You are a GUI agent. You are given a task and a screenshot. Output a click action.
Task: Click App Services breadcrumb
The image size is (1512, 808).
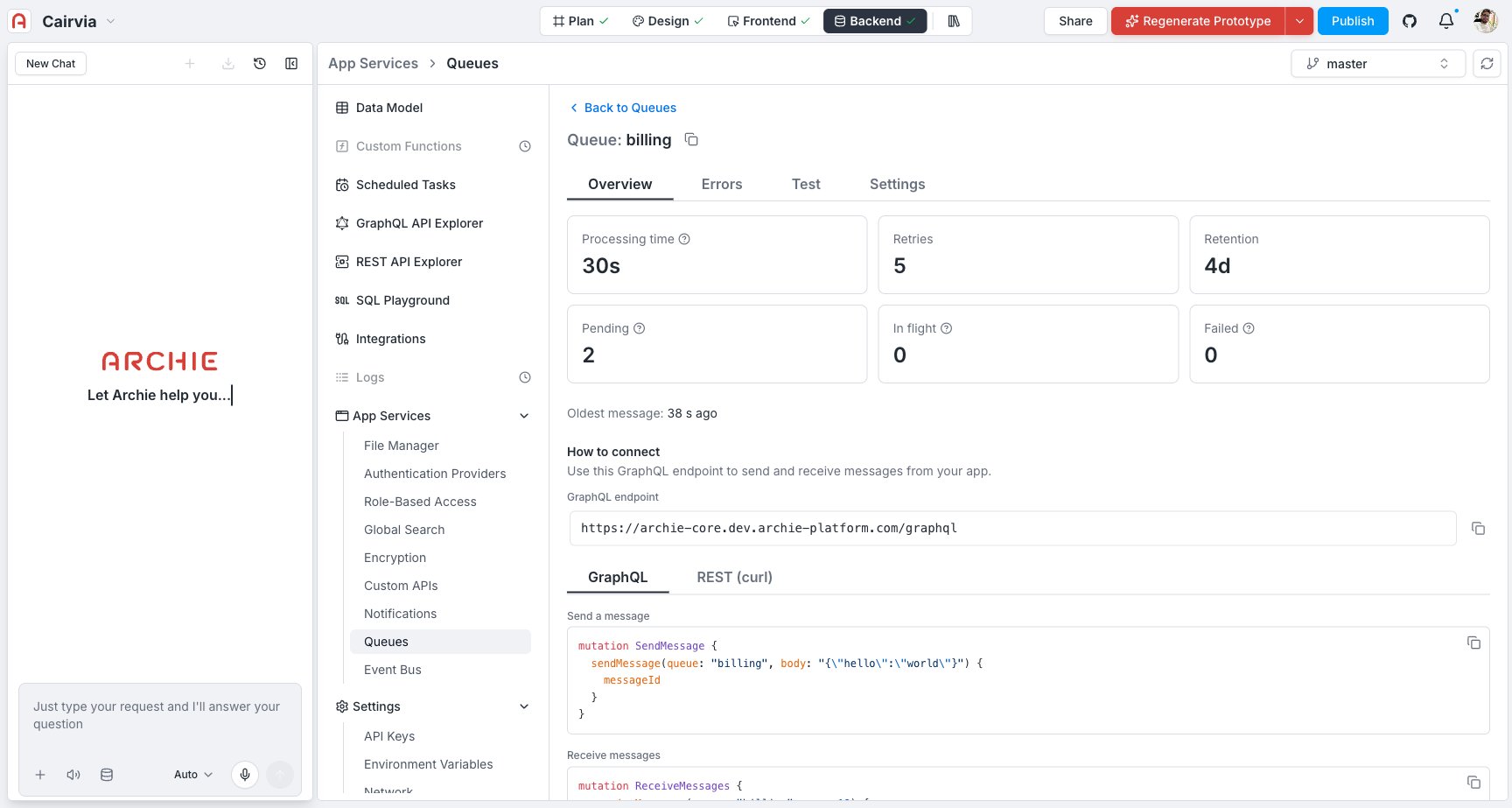click(x=373, y=63)
